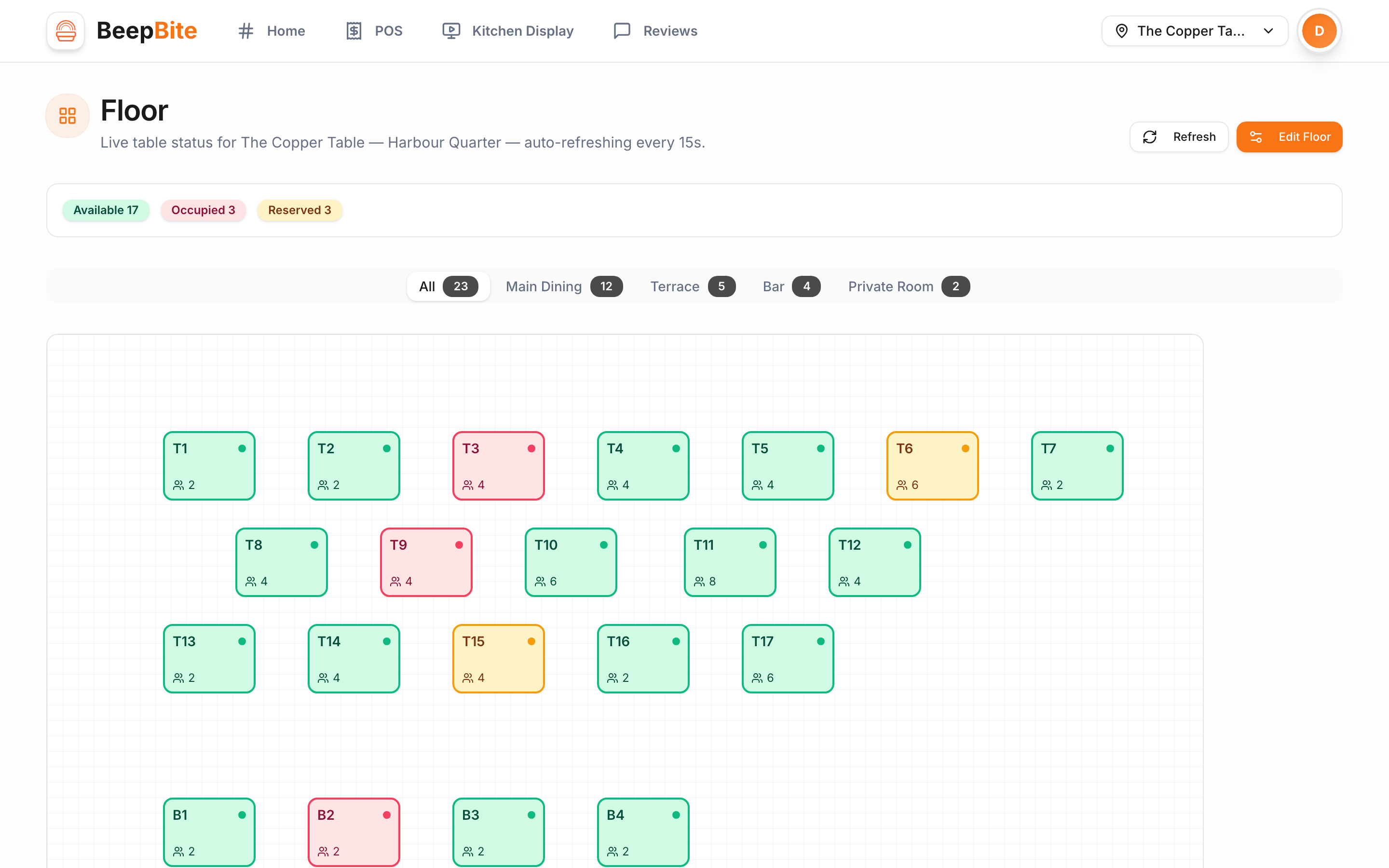Click the orange status dot on T6

coord(966,449)
